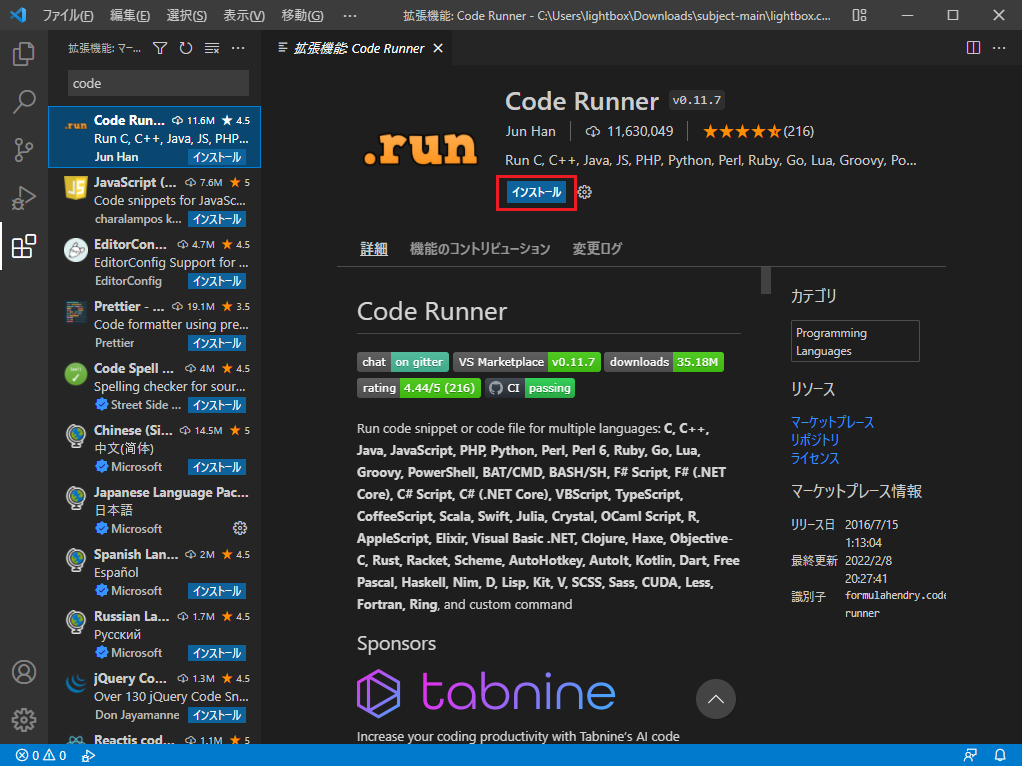
Task: Select the Search icon in the activity bar
Action: pyautogui.click(x=23, y=102)
